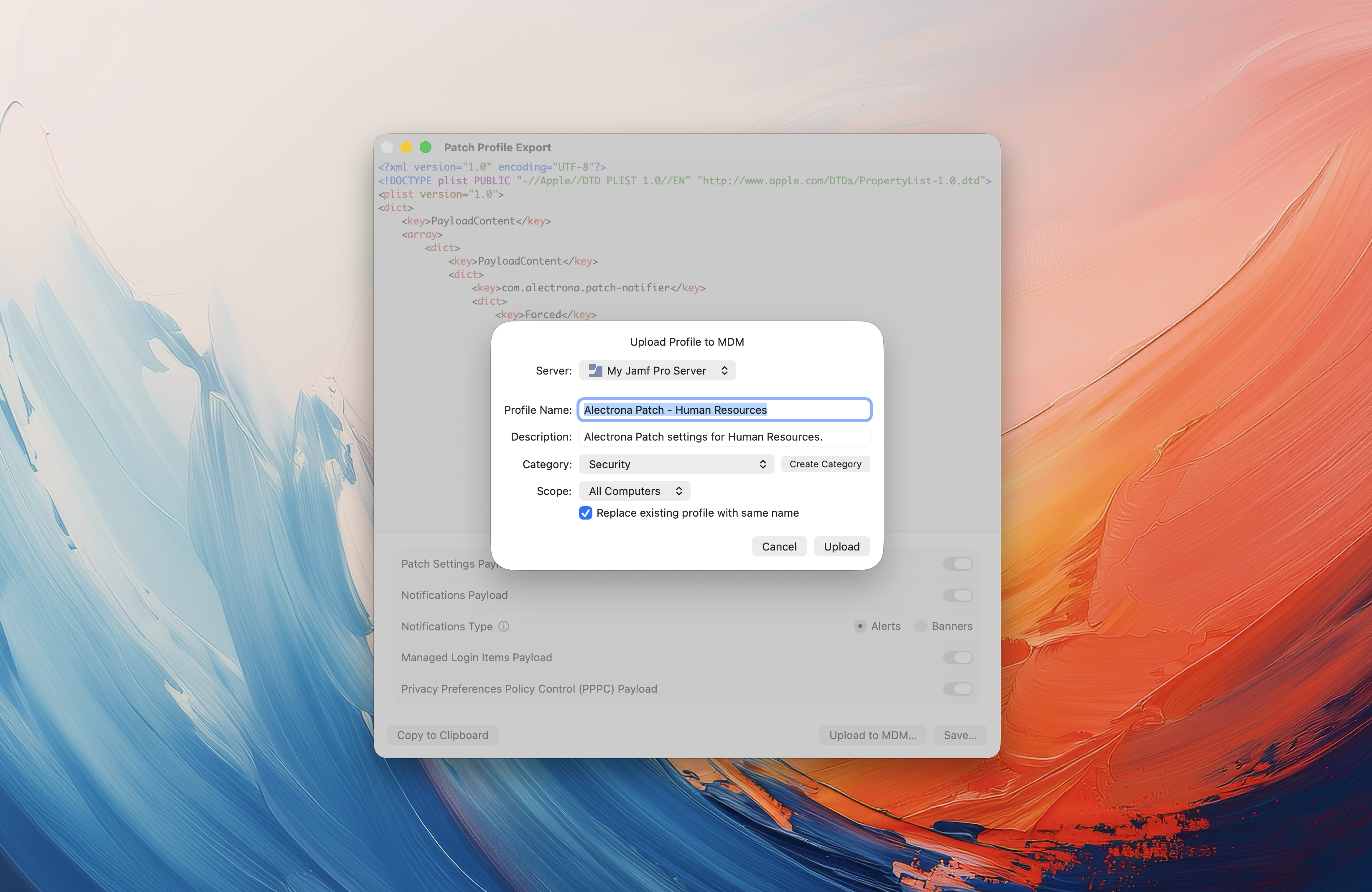Screen dimensions: 1372x892
Task: Uncheck Replace existing profile with same name
Action: click(x=586, y=513)
